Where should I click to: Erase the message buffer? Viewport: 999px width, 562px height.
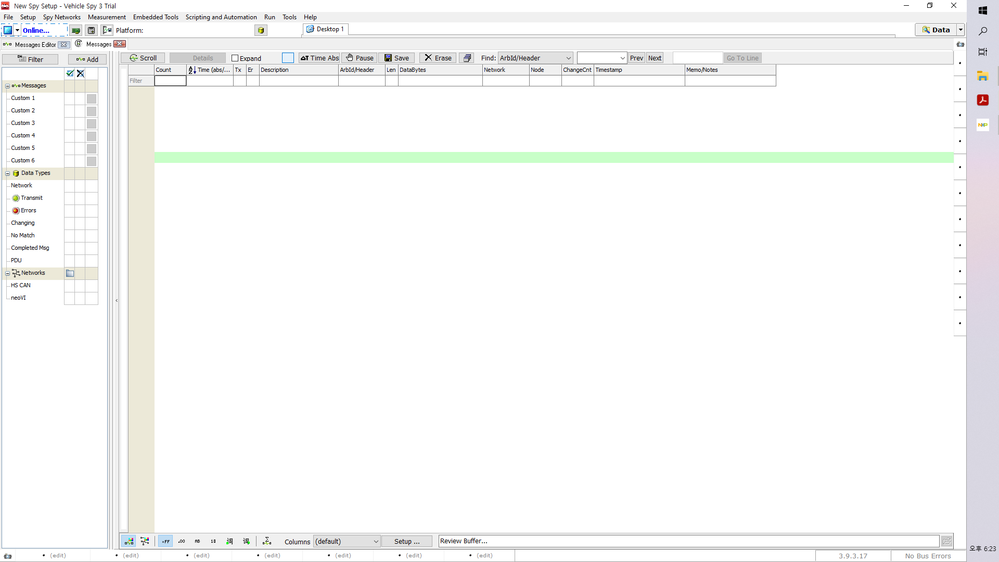(438, 58)
